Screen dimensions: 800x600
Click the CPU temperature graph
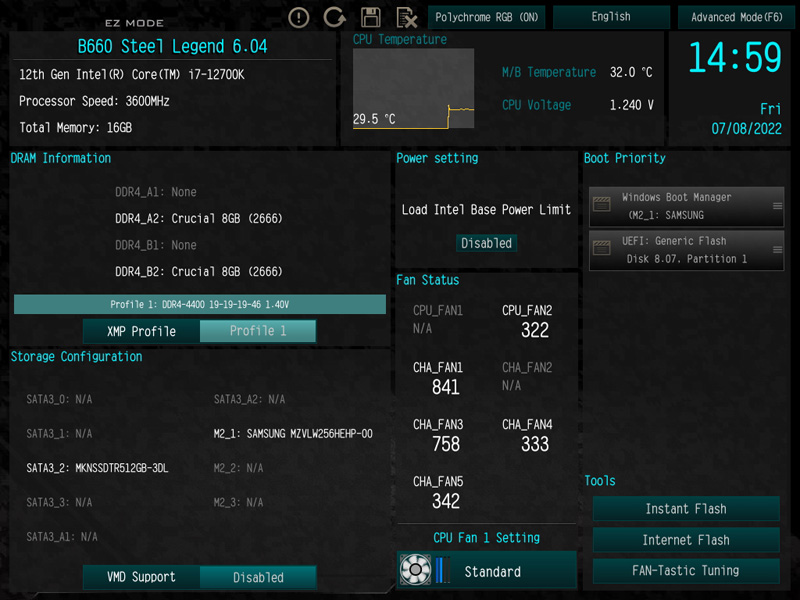413,88
